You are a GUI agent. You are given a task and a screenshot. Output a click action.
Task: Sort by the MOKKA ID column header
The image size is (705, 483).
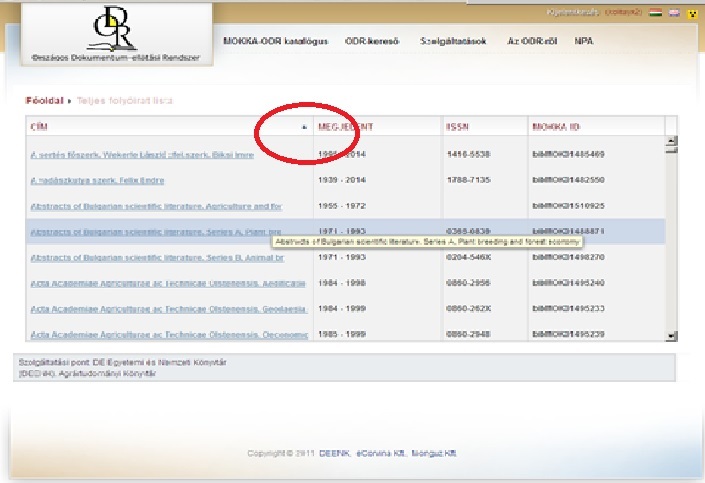[x=555, y=128]
